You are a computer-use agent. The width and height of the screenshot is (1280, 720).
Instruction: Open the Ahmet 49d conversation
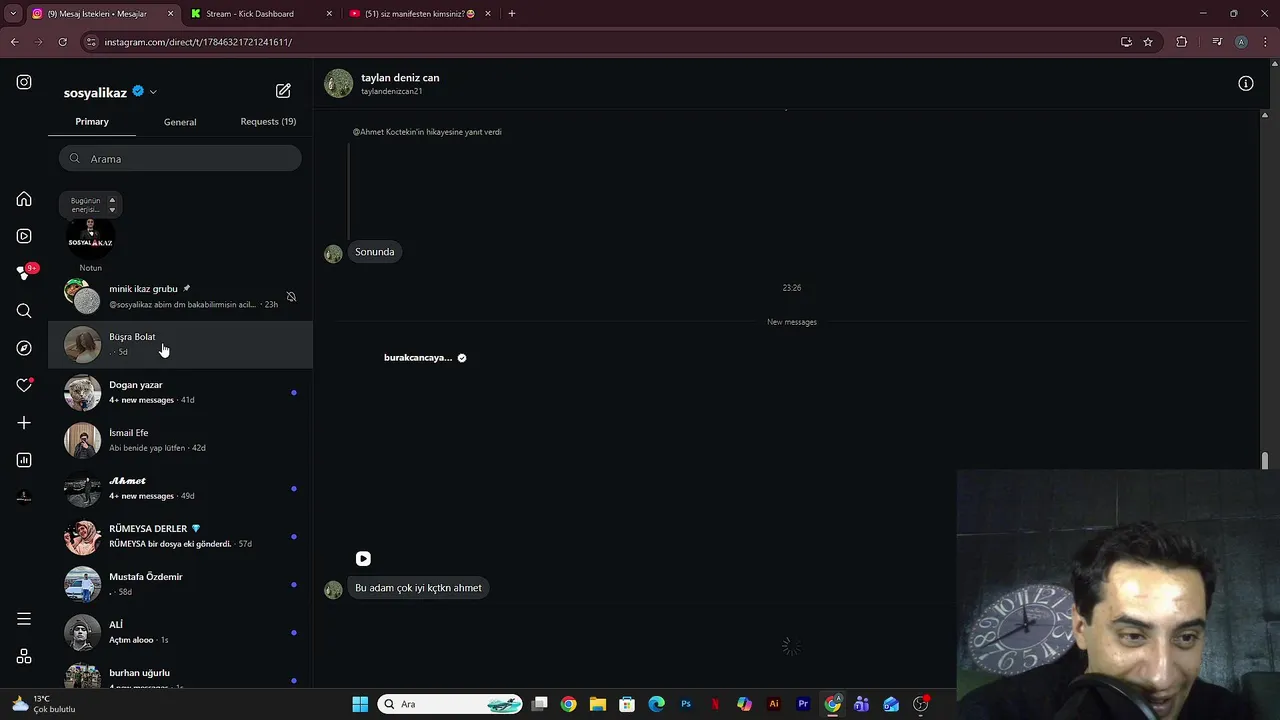(180, 488)
